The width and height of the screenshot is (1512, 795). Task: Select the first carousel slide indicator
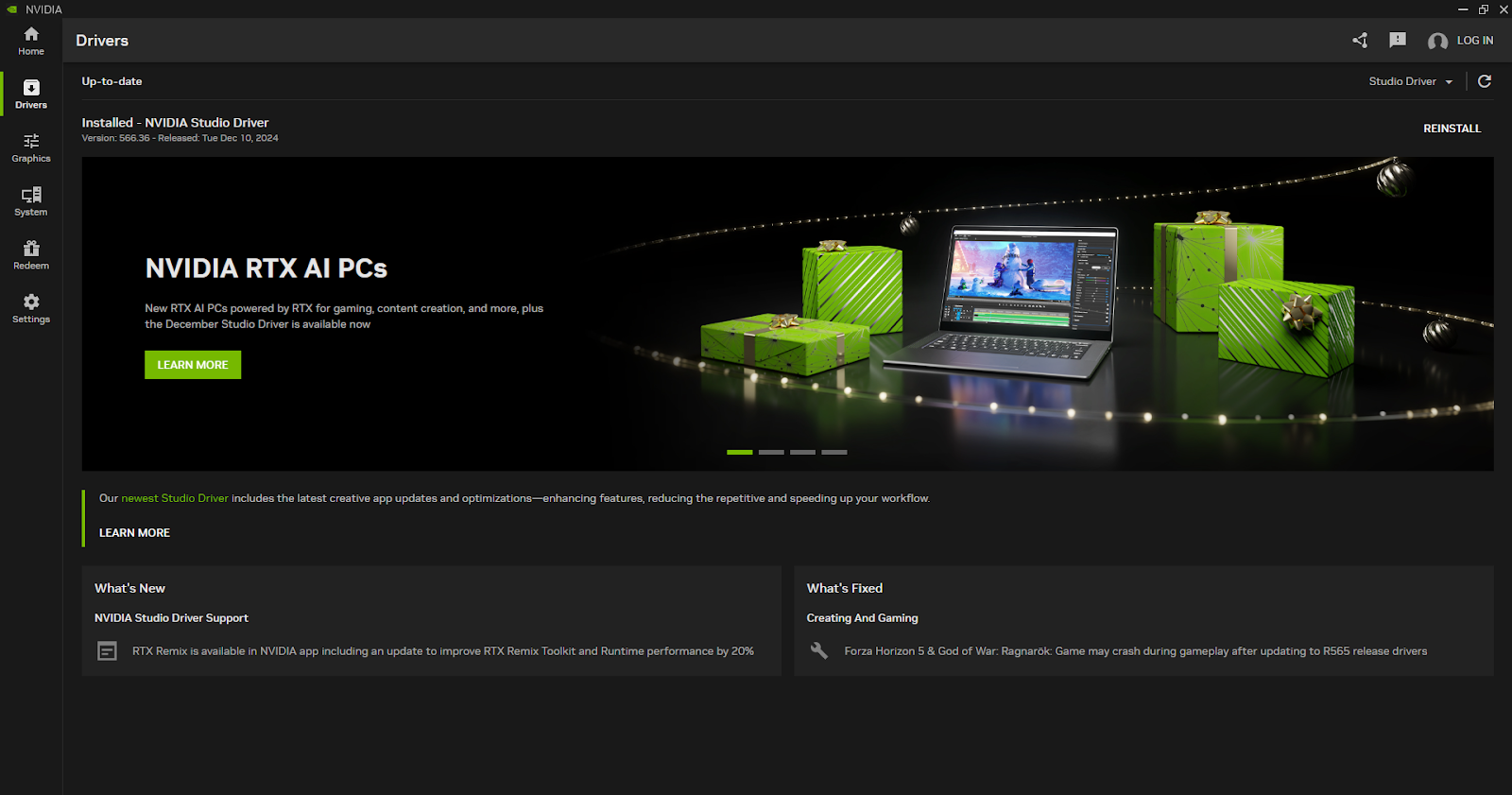pos(740,452)
